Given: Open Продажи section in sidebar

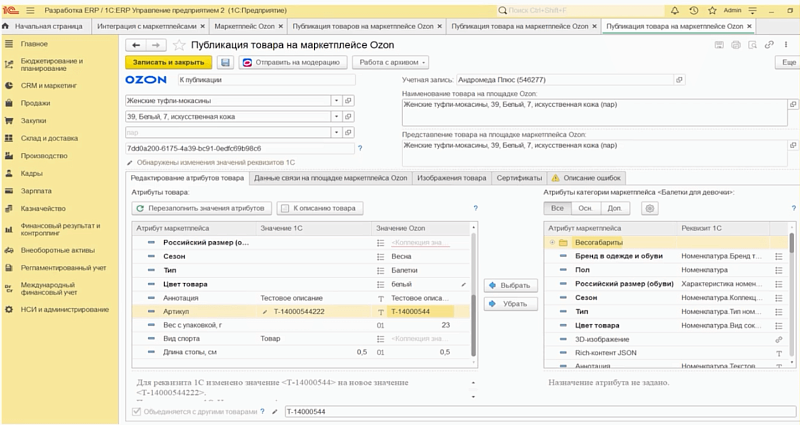Looking at the screenshot, I should tap(35, 103).
